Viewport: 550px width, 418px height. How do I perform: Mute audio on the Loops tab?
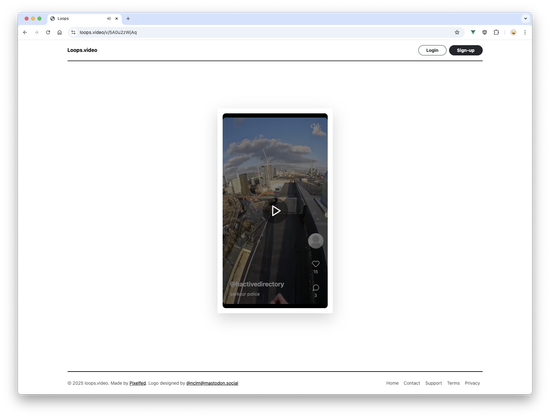pyautogui.click(x=109, y=19)
